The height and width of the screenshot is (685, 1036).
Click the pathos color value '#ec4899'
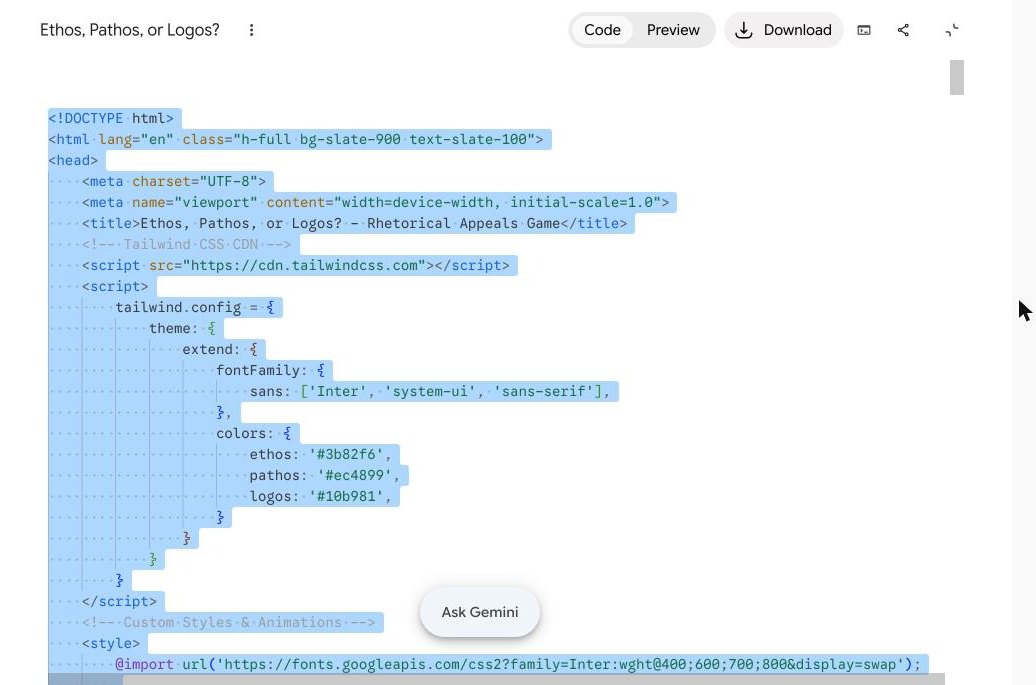pyautogui.click(x=355, y=476)
